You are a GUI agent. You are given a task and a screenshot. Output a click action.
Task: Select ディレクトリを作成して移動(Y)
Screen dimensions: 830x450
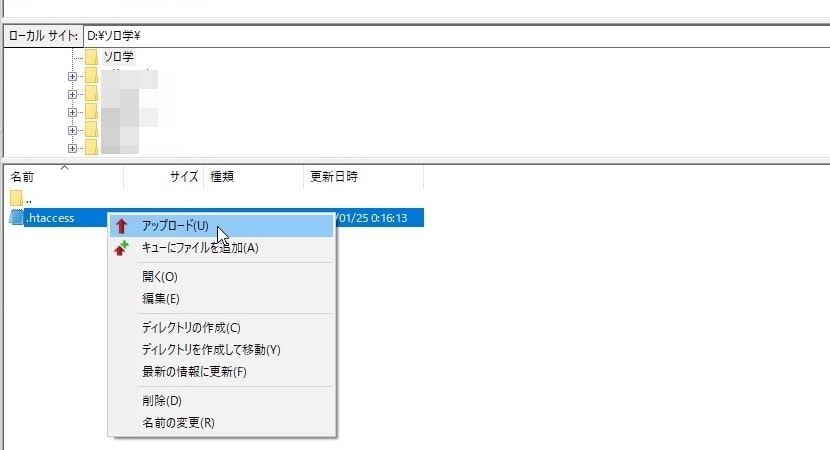click(x=211, y=350)
